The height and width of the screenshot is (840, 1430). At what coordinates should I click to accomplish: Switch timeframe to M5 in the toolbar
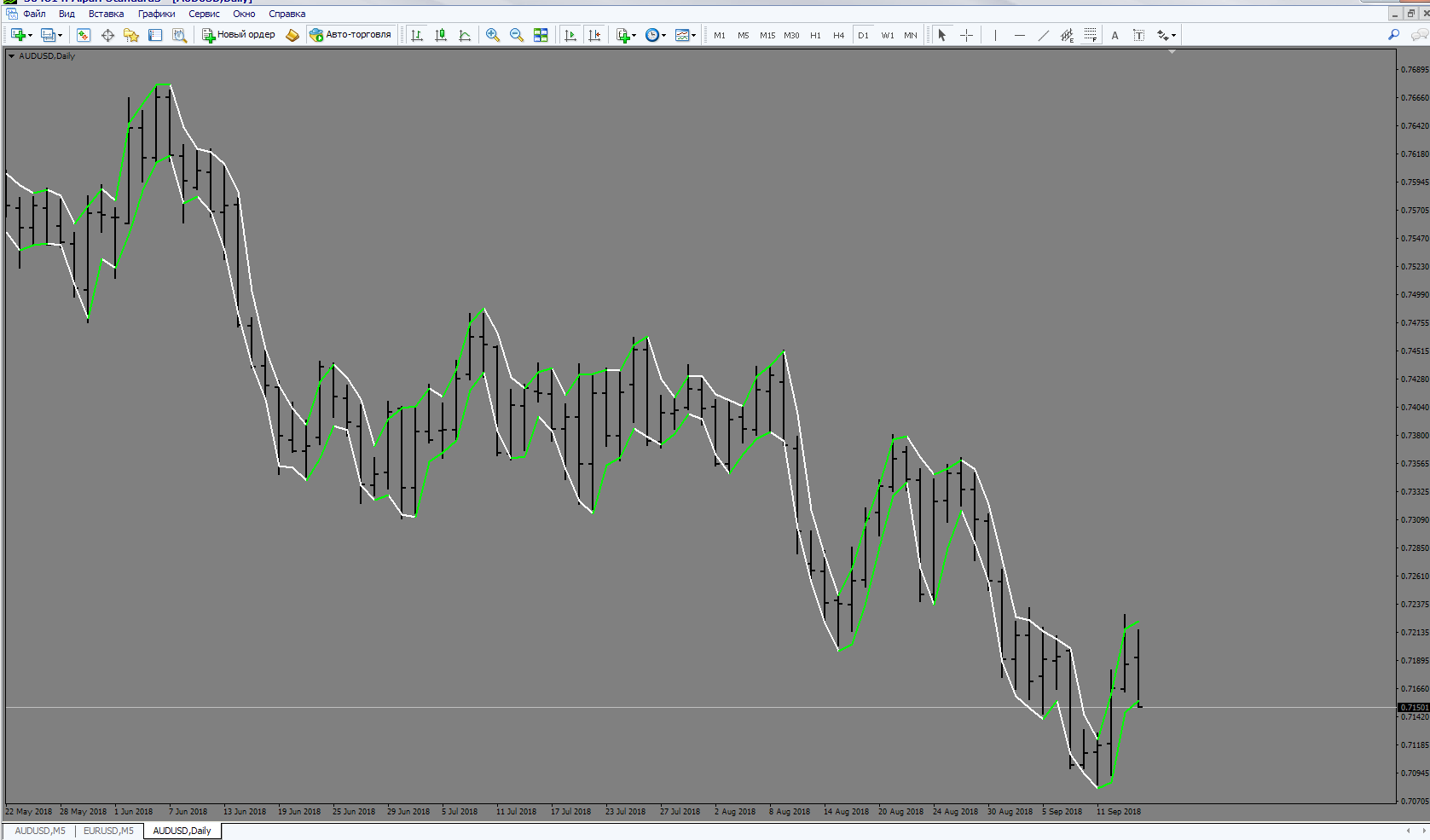point(744,35)
